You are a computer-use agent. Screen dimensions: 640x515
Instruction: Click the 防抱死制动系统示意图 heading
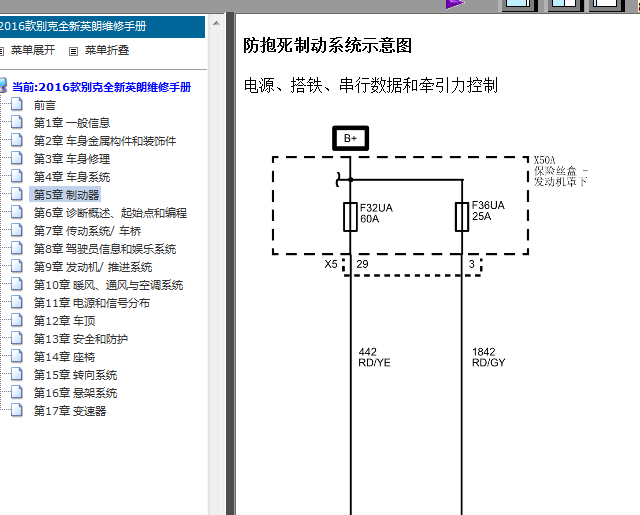point(327,45)
